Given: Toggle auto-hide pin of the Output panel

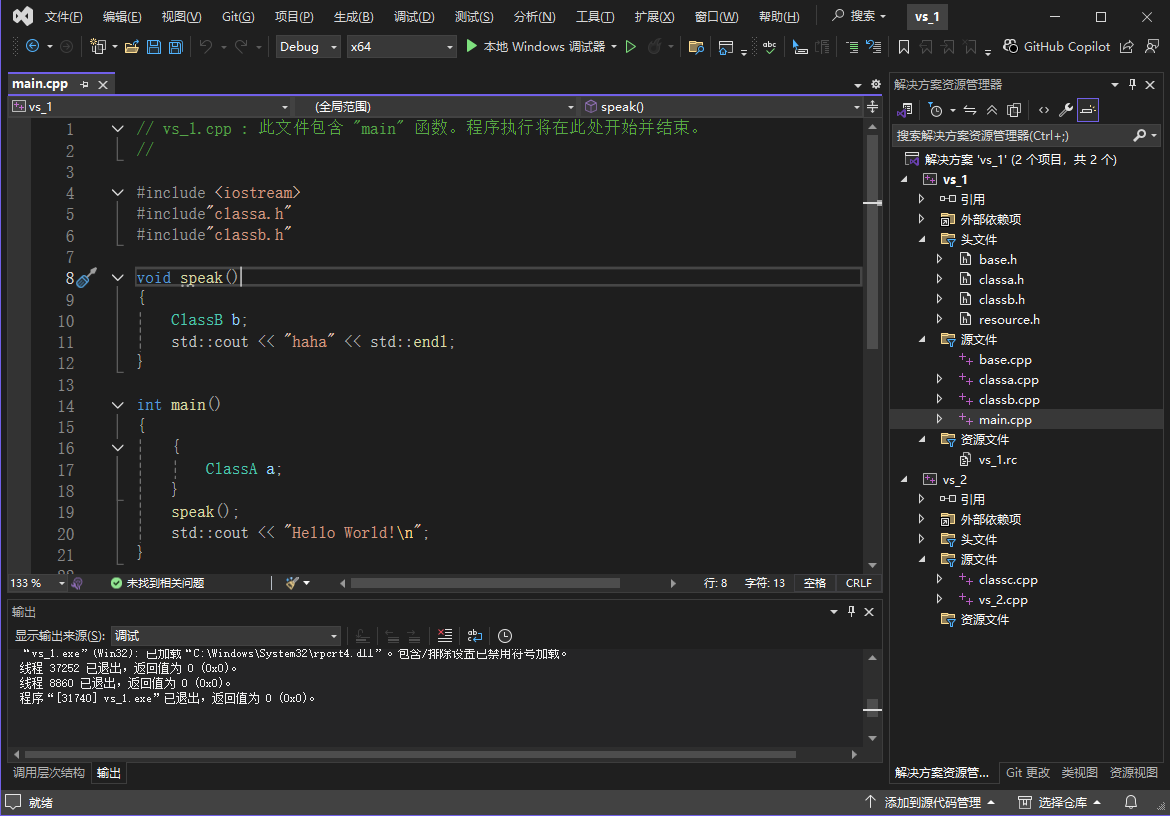Looking at the screenshot, I should coord(851,612).
